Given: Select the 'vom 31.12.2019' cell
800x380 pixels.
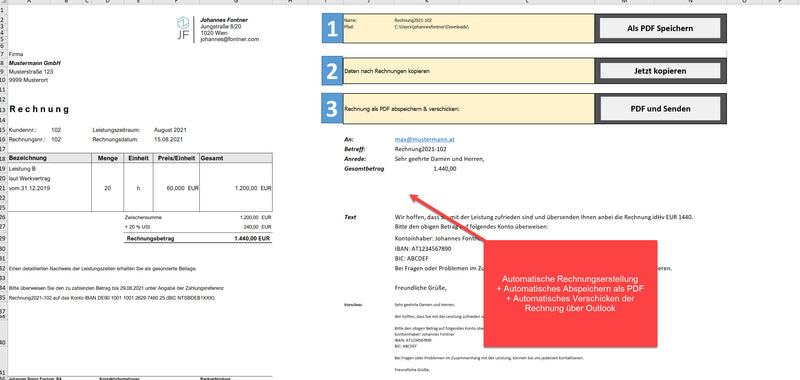Looking at the screenshot, I should tap(30, 188).
